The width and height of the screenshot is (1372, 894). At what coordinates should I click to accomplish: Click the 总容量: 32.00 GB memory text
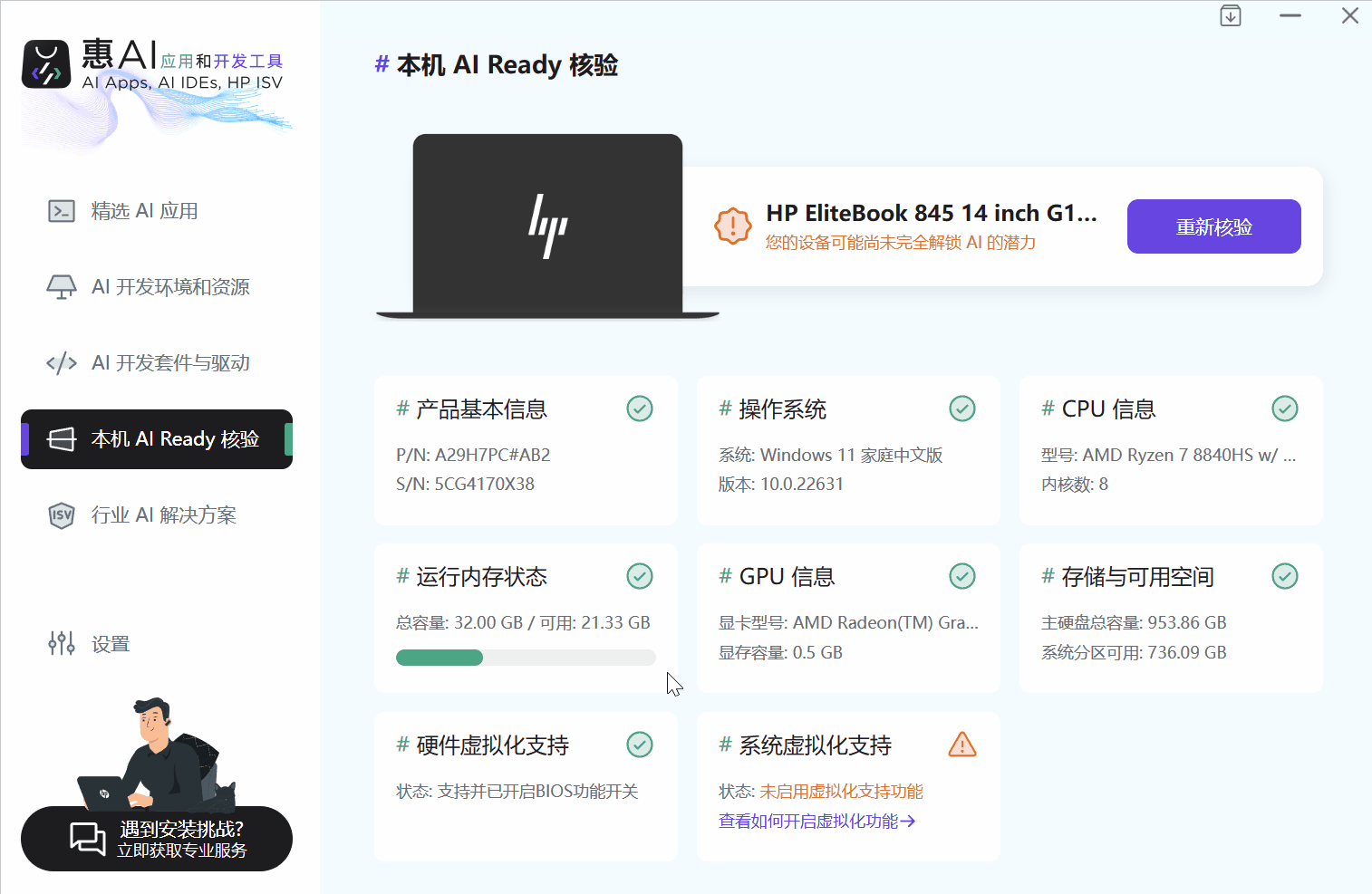click(523, 622)
